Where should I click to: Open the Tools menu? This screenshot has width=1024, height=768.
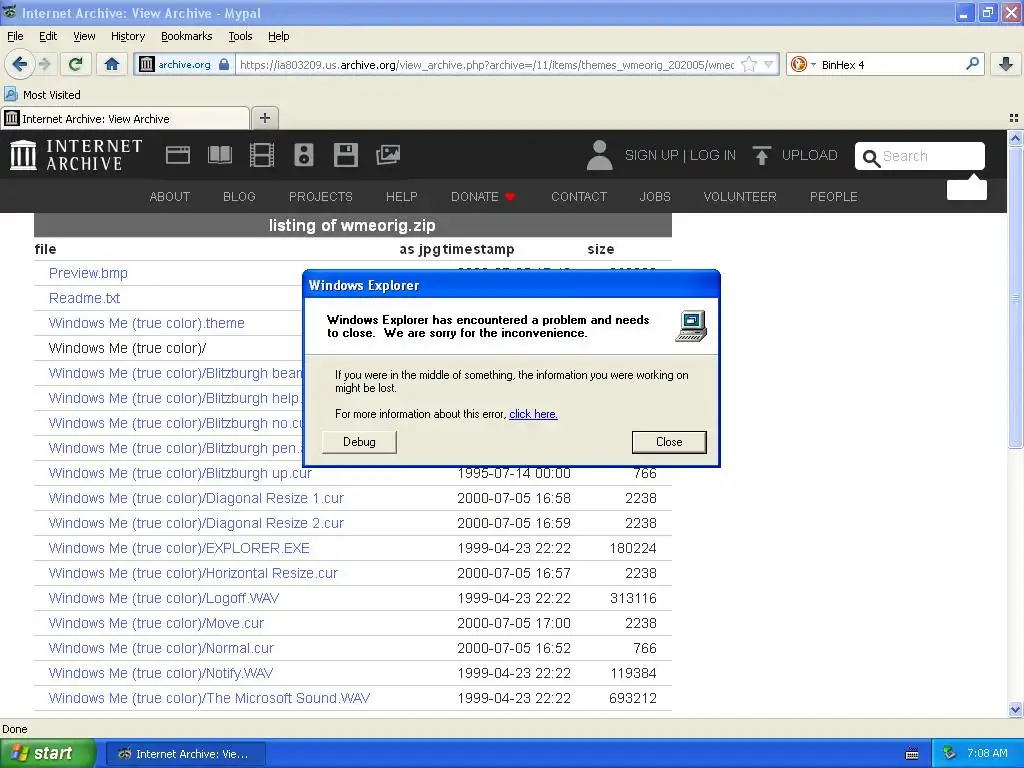(x=240, y=36)
